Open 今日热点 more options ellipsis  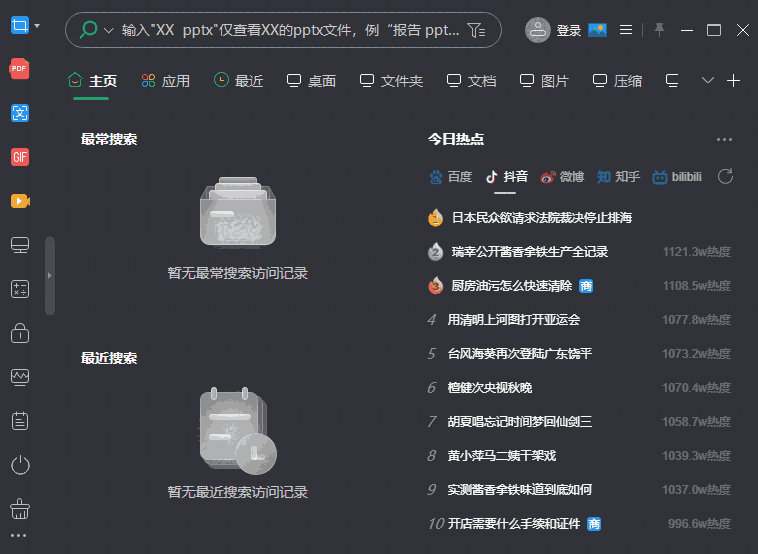(x=724, y=139)
